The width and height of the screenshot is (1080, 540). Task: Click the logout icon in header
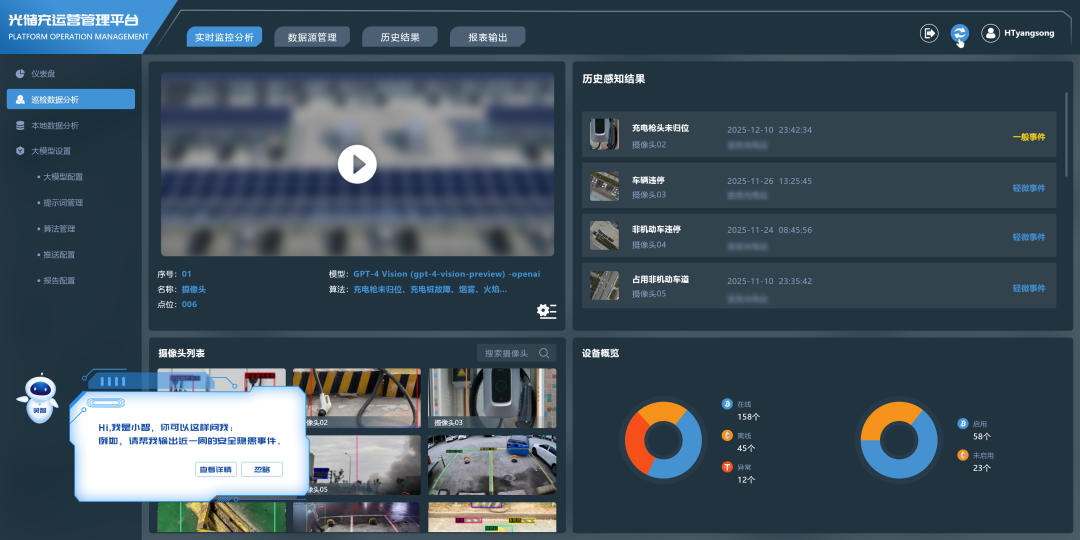[x=929, y=33]
